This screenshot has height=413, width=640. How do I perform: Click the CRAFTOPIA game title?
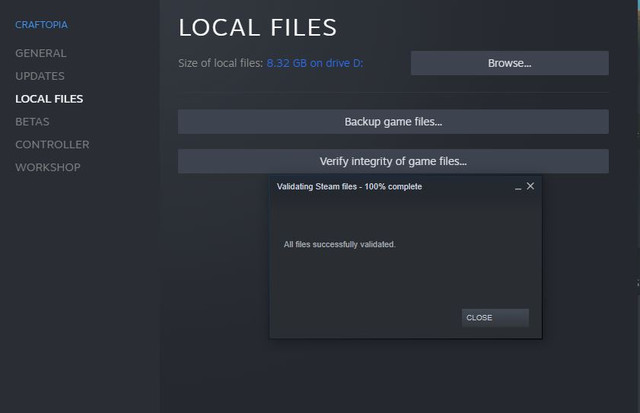point(41,24)
